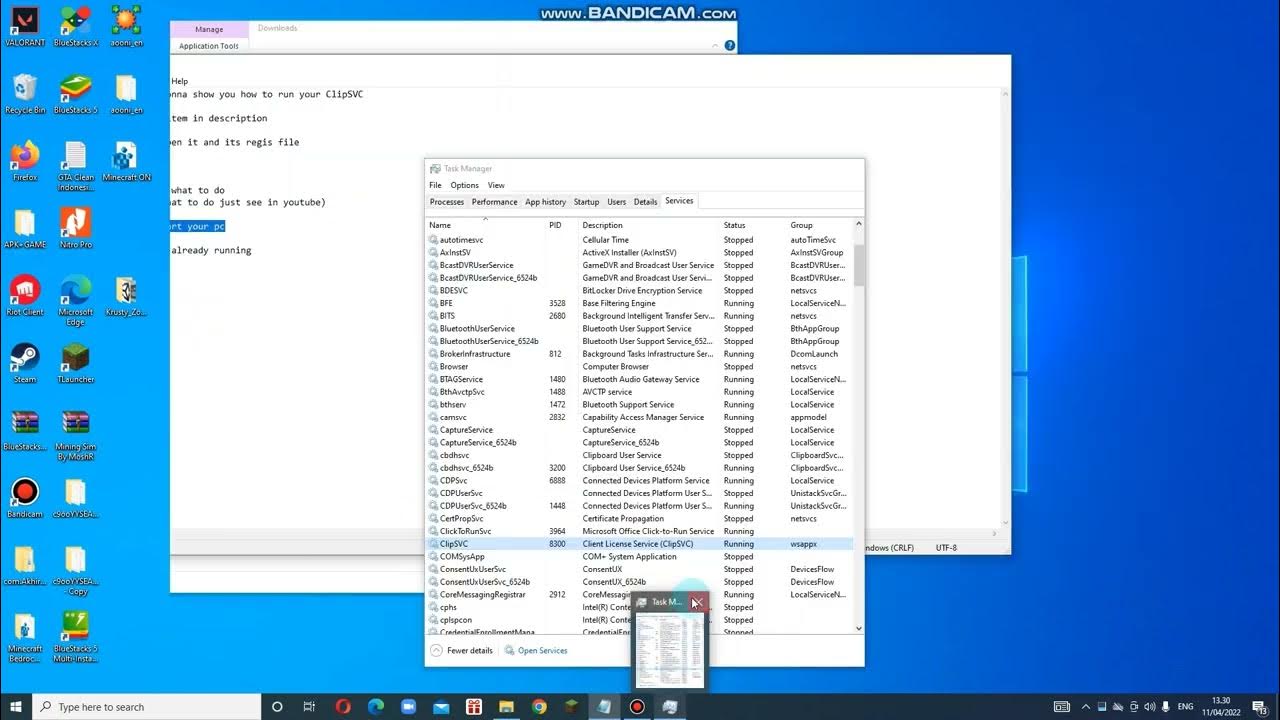This screenshot has height=720, width=1280.
Task: Open Mail app from the taskbar
Action: pos(441,706)
